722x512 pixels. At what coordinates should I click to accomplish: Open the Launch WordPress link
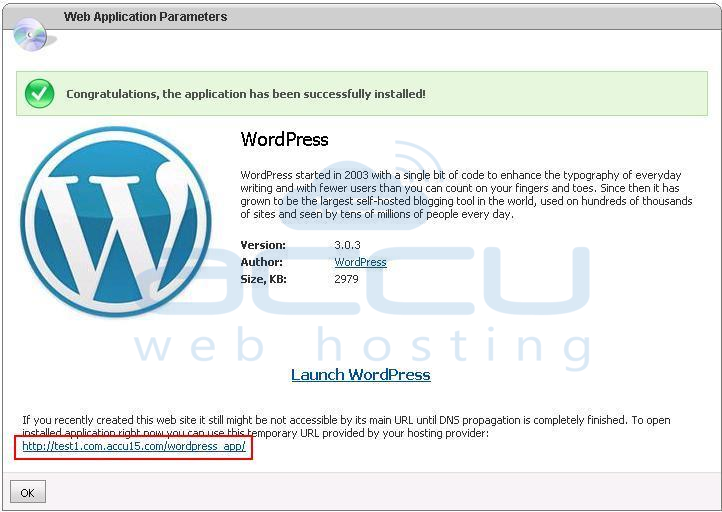click(x=361, y=375)
